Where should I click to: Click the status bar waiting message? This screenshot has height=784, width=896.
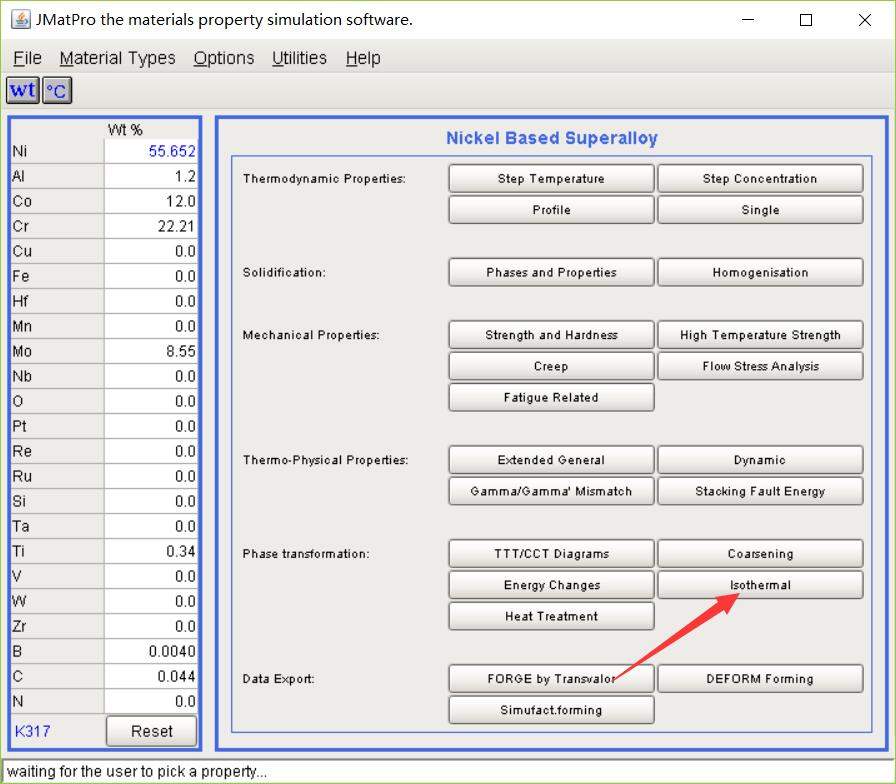pyautogui.click(x=137, y=771)
